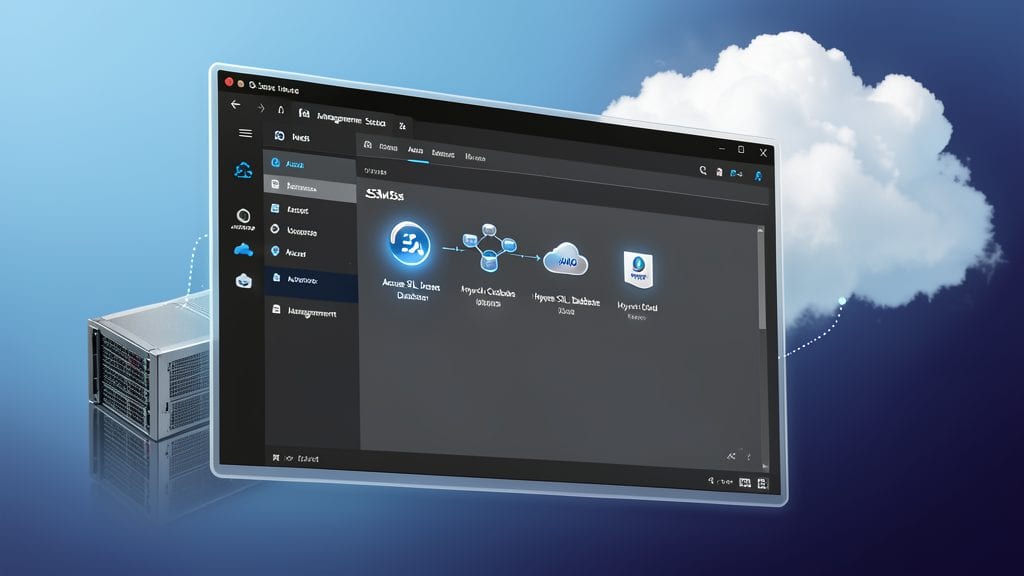Screen dimensions: 1024x576
Task: Open the white document badge icon
Action: pos(638,269)
